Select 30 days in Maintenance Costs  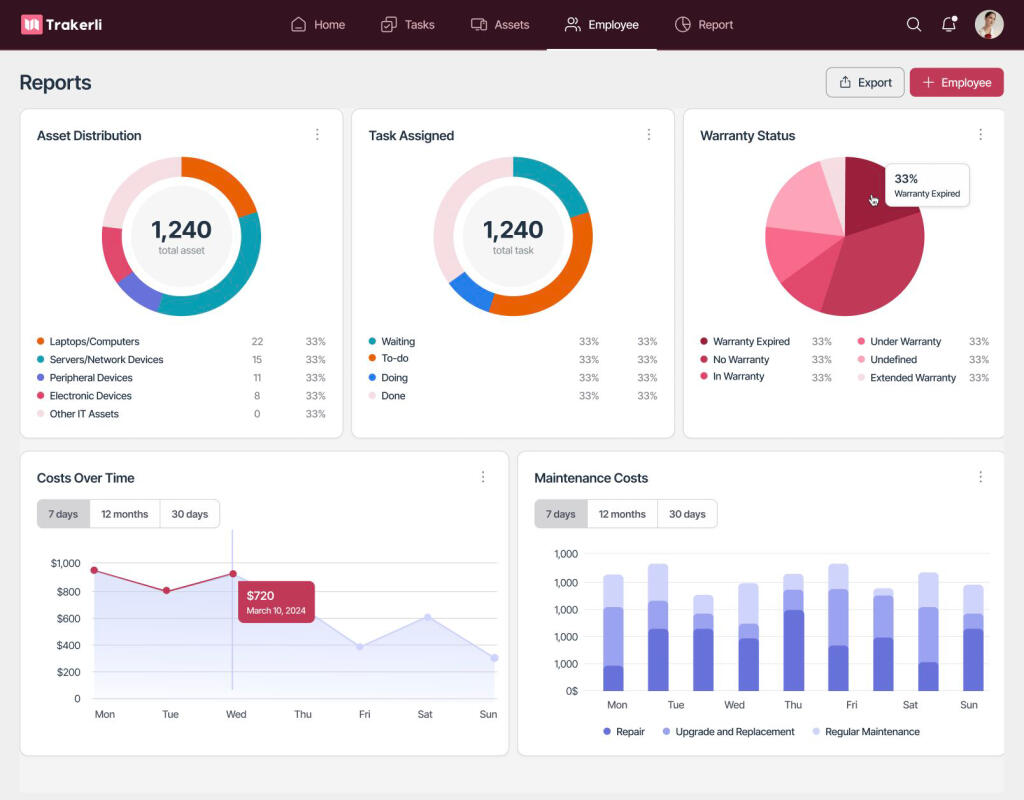click(687, 514)
